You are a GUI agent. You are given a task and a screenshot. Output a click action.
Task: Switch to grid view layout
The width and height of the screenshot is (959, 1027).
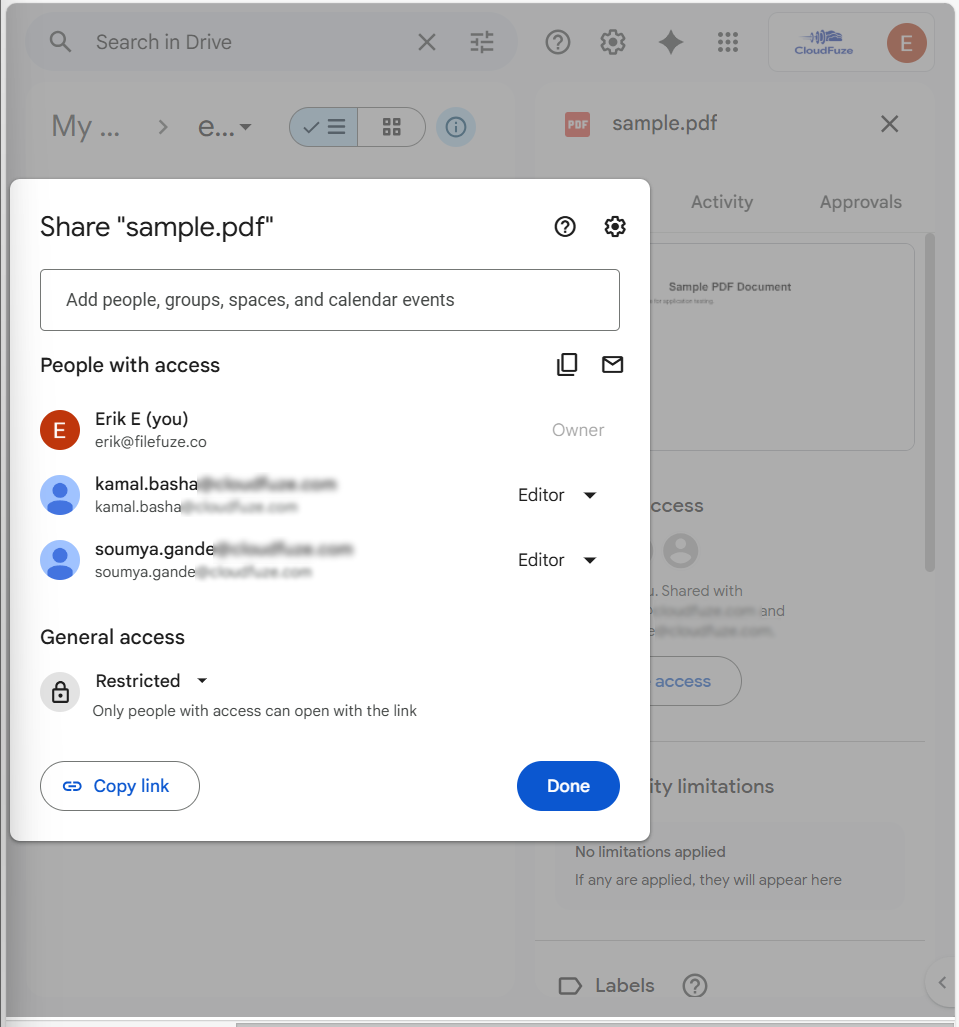coord(391,127)
